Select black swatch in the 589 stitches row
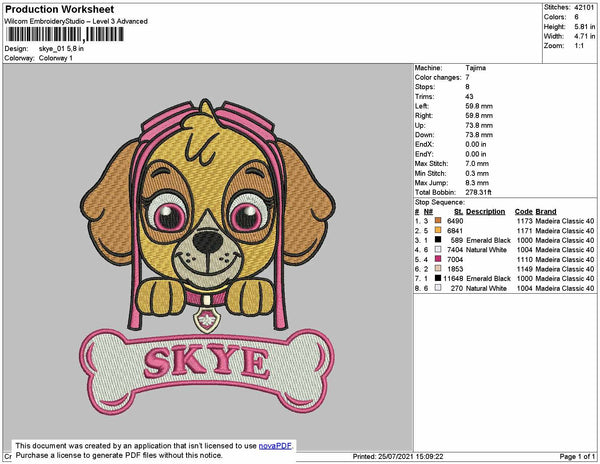 coord(438,240)
